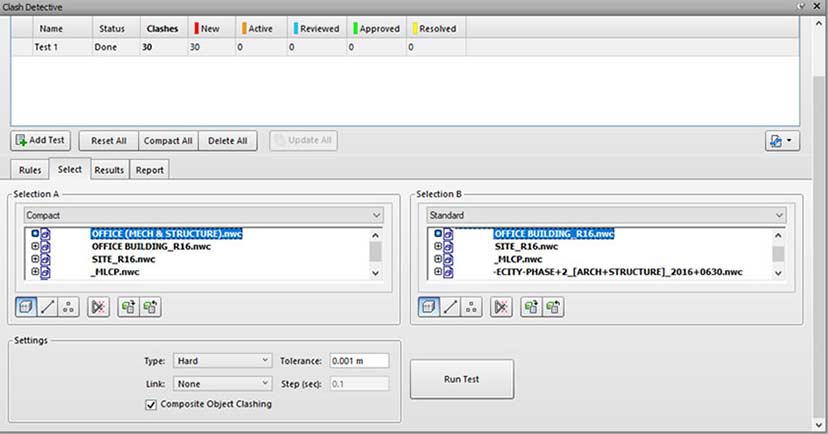The width and height of the screenshot is (828, 434).
Task: Open the Standard dropdown in Selection B
Action: [606, 215]
